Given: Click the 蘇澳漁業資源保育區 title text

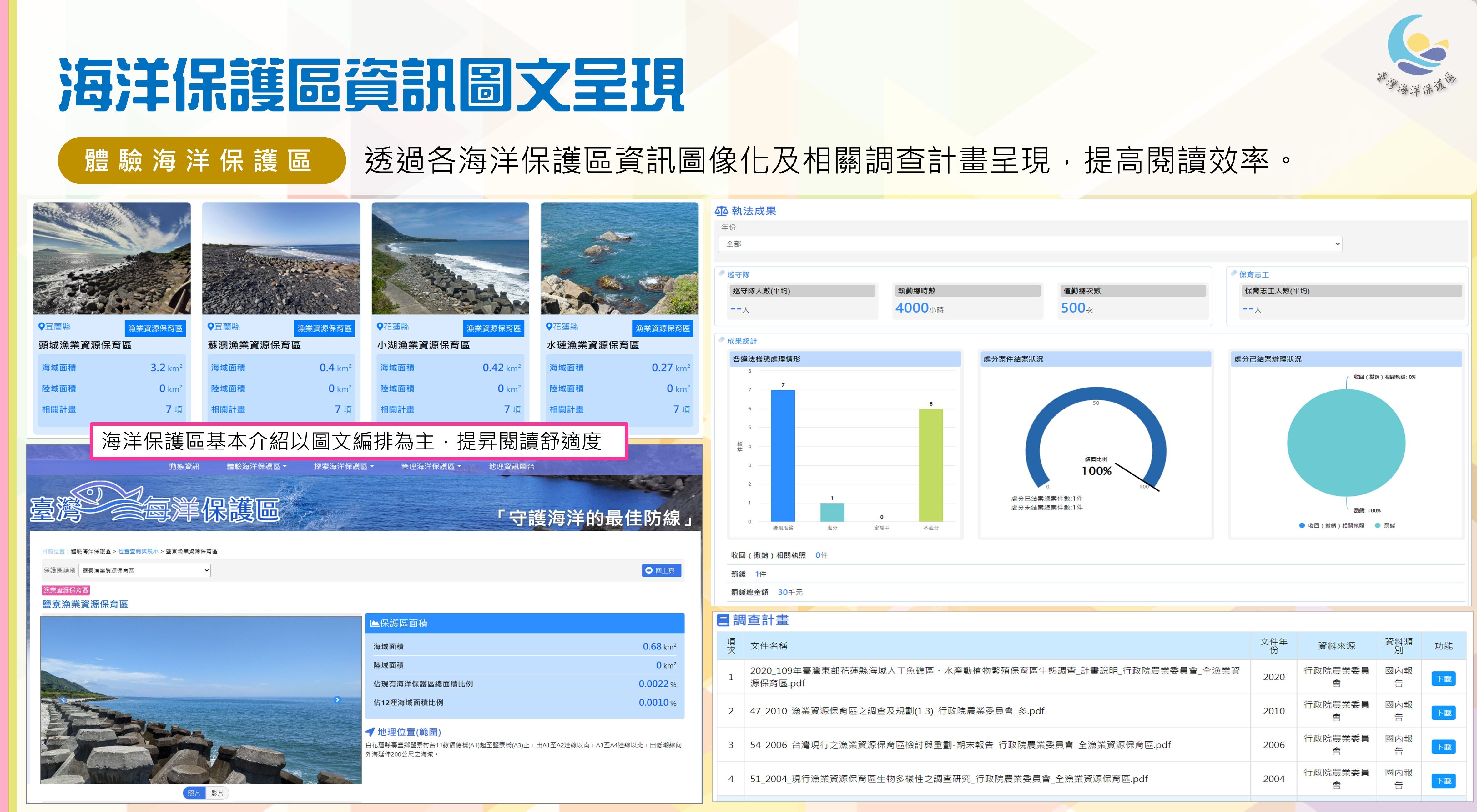Looking at the screenshot, I should pyautogui.click(x=254, y=345).
